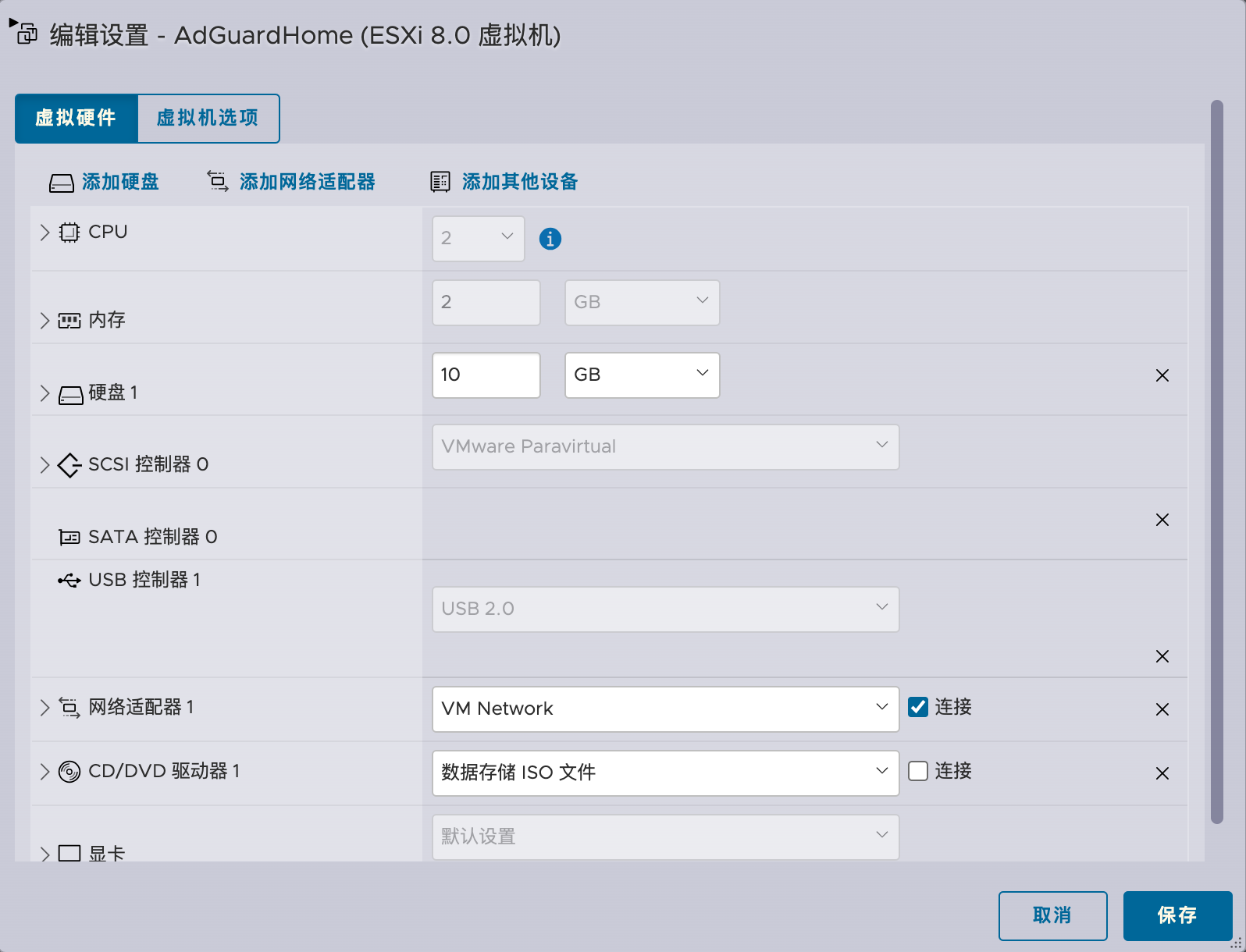Expand the CPU row
Viewport: 1246px width, 952px height.
(x=44, y=233)
